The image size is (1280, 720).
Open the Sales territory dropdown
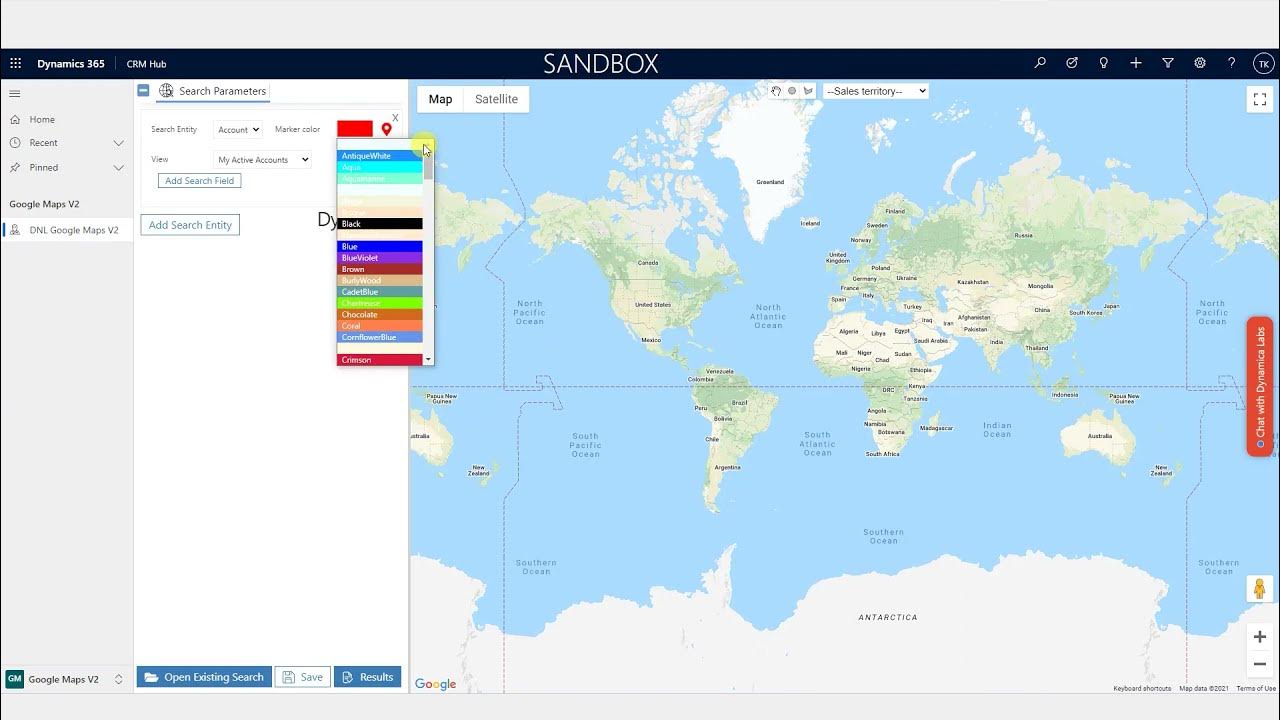[876, 91]
